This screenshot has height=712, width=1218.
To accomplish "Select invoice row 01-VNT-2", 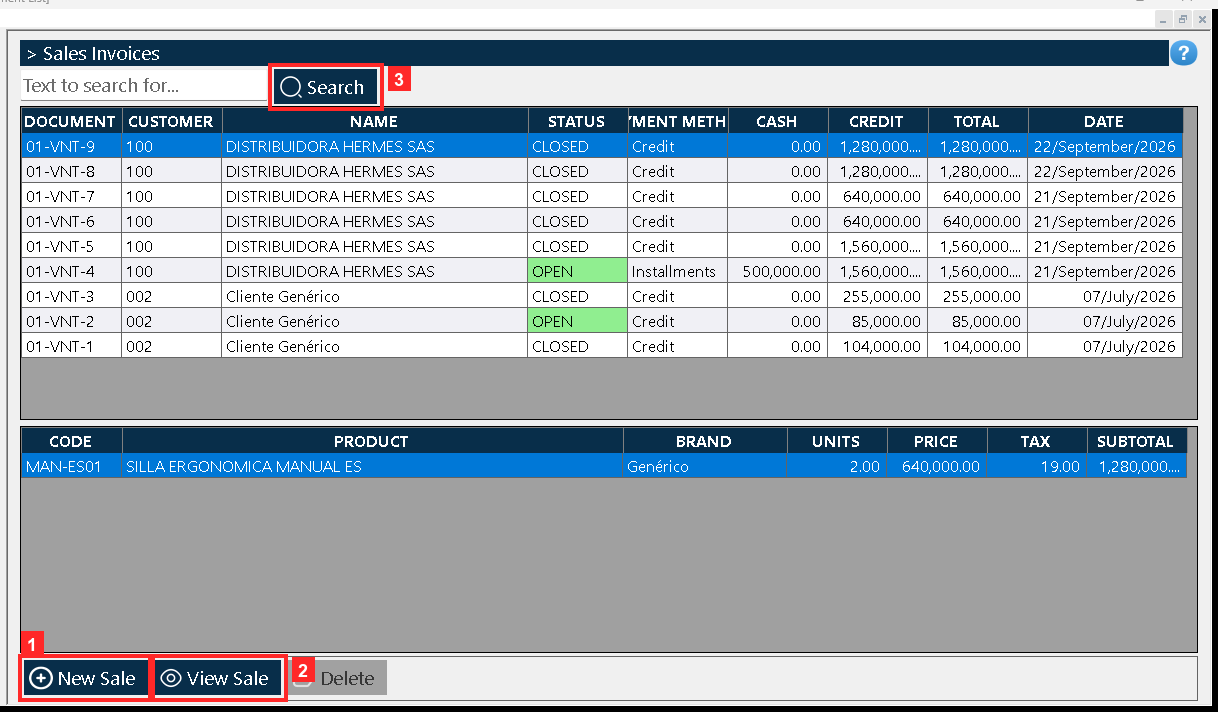I will coord(601,321).
